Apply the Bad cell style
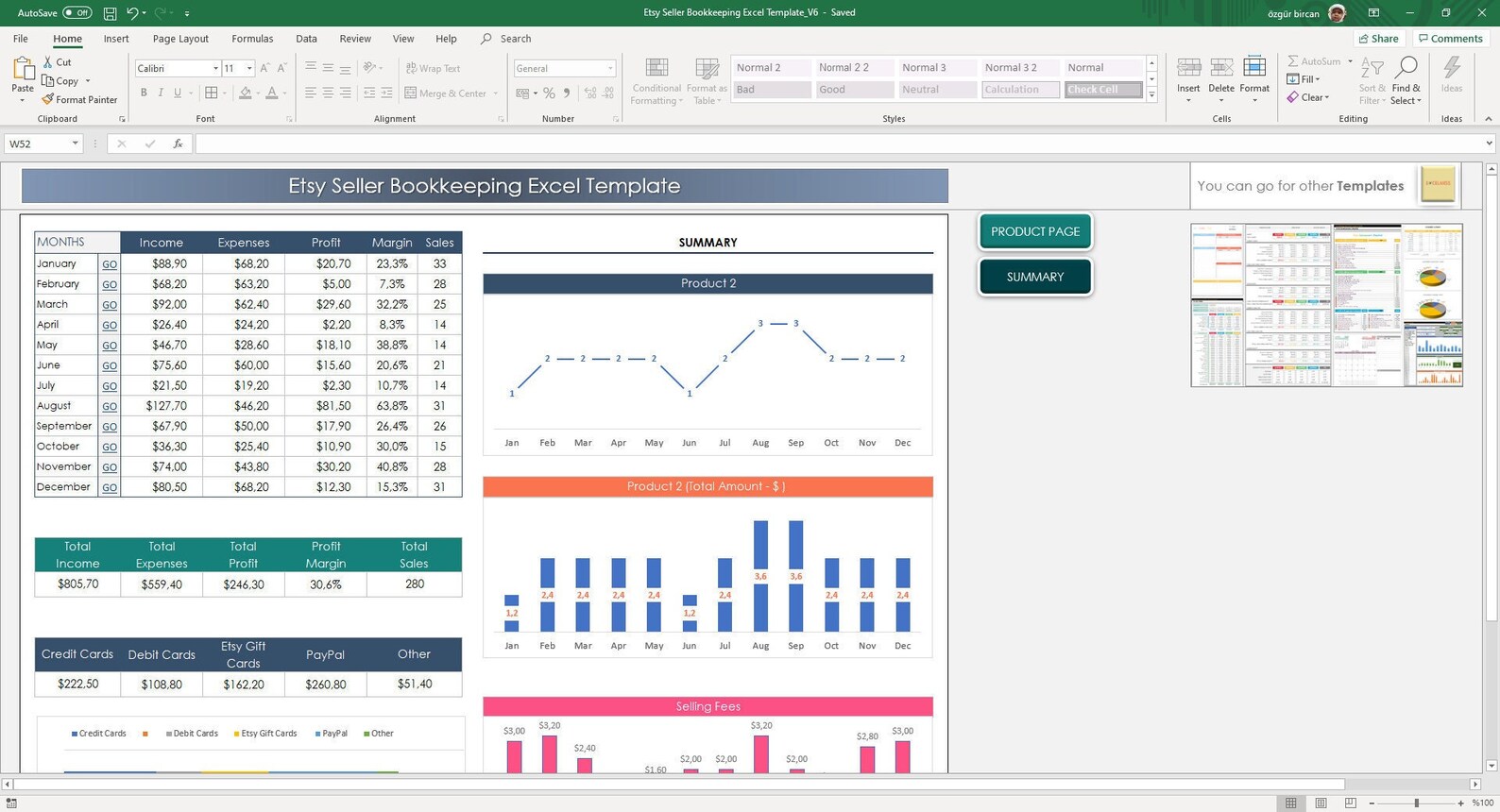 click(x=771, y=90)
